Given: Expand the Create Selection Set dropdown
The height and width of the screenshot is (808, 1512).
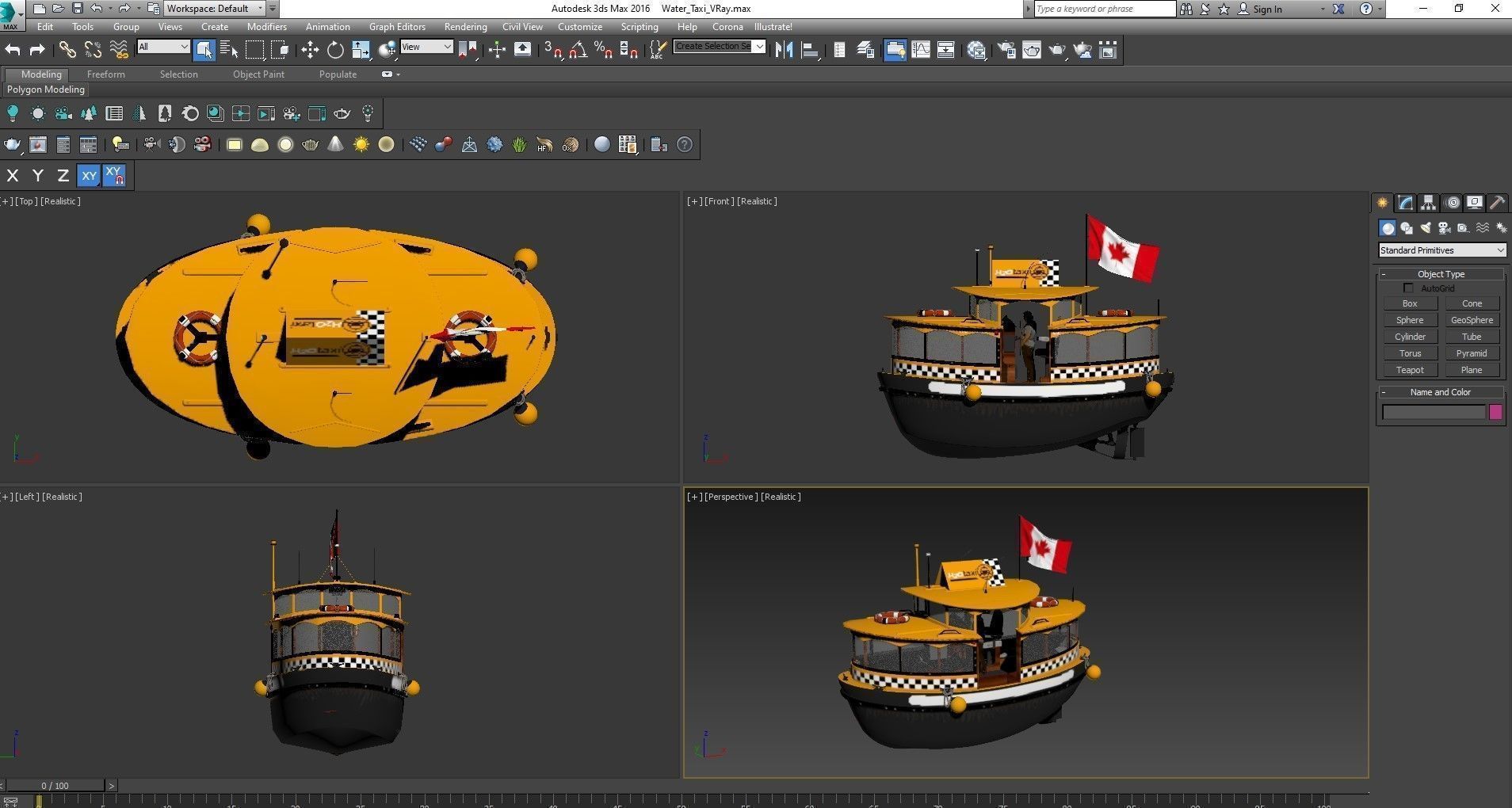Looking at the screenshot, I should [x=759, y=47].
